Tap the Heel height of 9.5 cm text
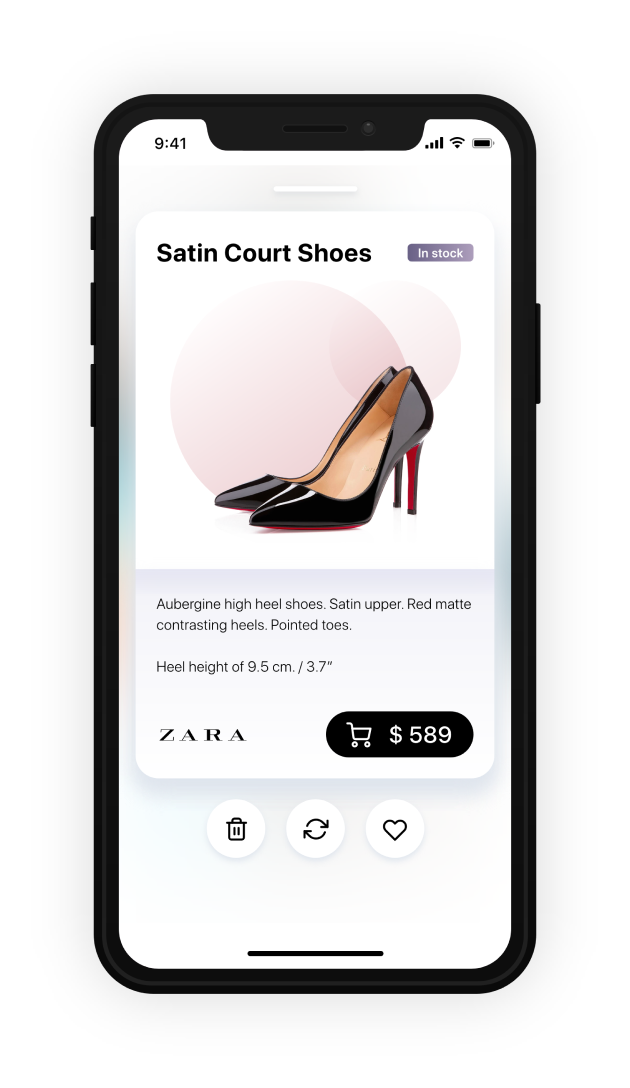Image resolution: width=630 pixels, height=1088 pixels. point(244,667)
